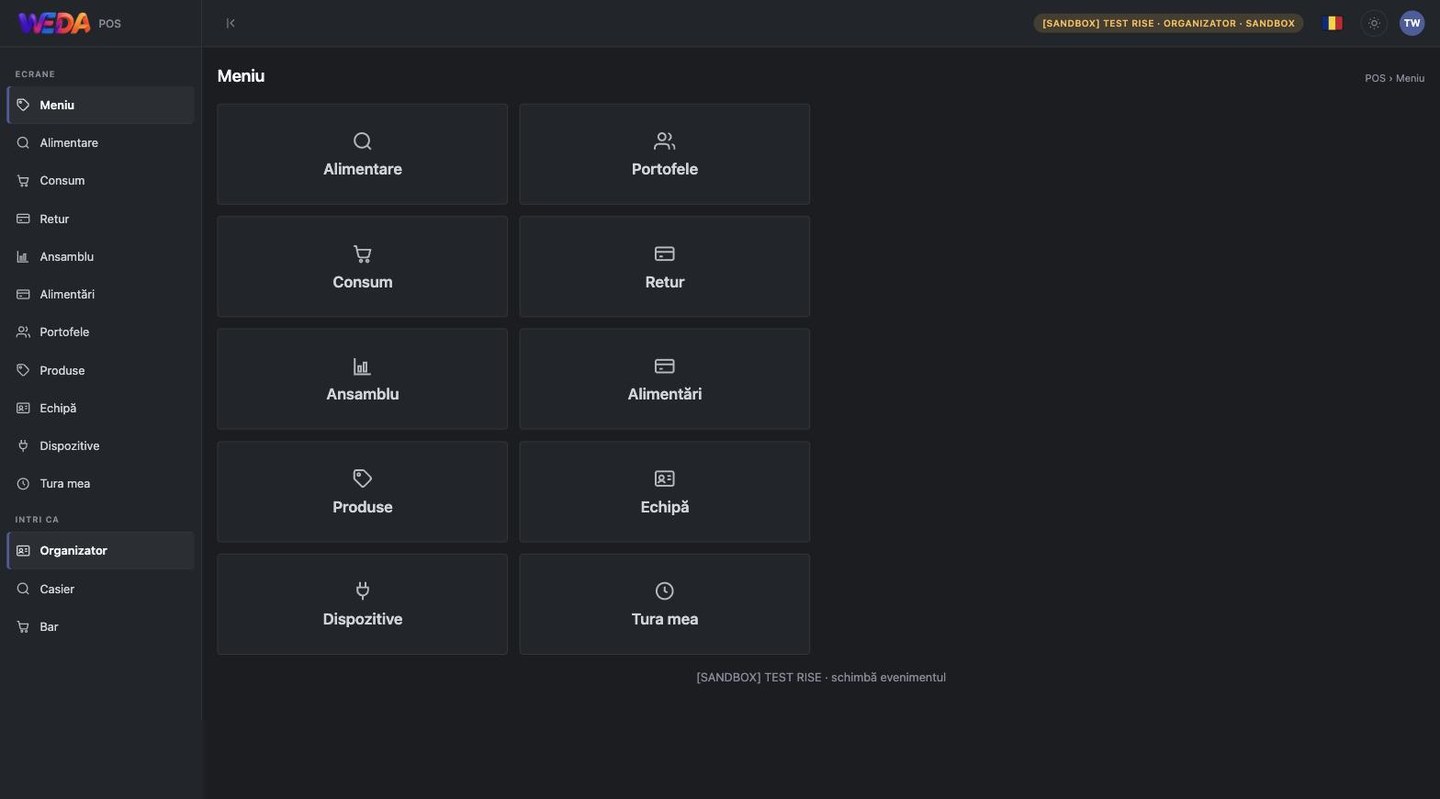Click the cart icon beside Consum in sidebar
Image resolution: width=1440 pixels, height=799 pixels.
click(x=23, y=181)
